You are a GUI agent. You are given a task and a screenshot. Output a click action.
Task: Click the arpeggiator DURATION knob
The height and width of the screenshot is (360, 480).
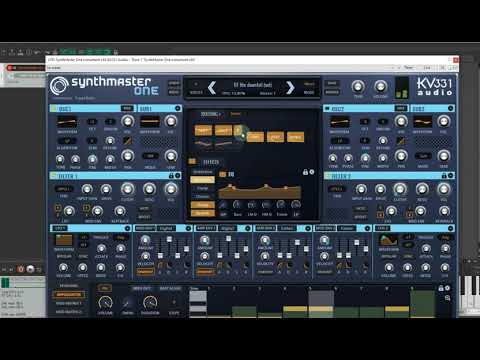[x=150, y=303]
